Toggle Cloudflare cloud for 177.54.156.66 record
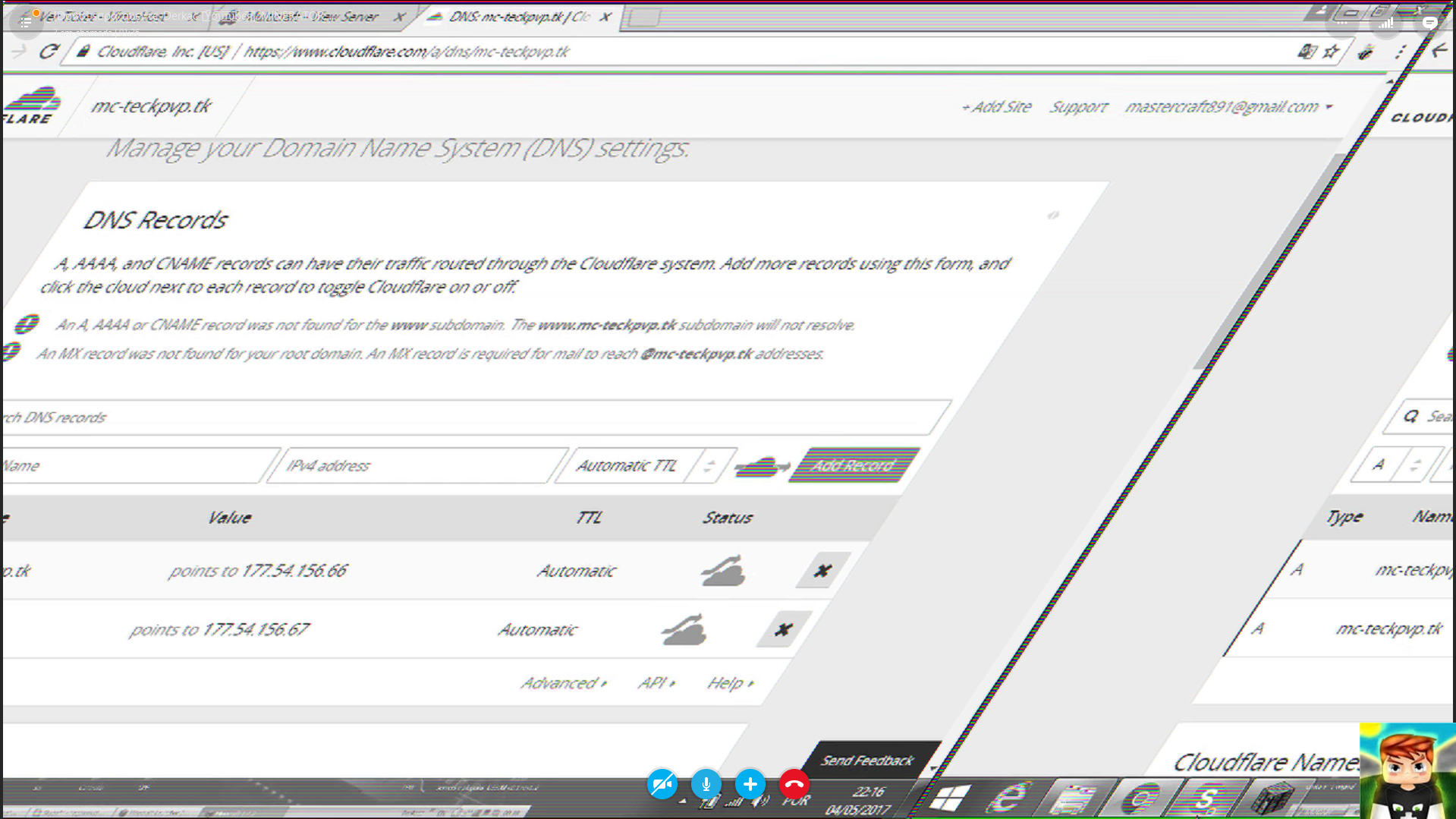Viewport: 1456px width, 819px height. click(723, 571)
